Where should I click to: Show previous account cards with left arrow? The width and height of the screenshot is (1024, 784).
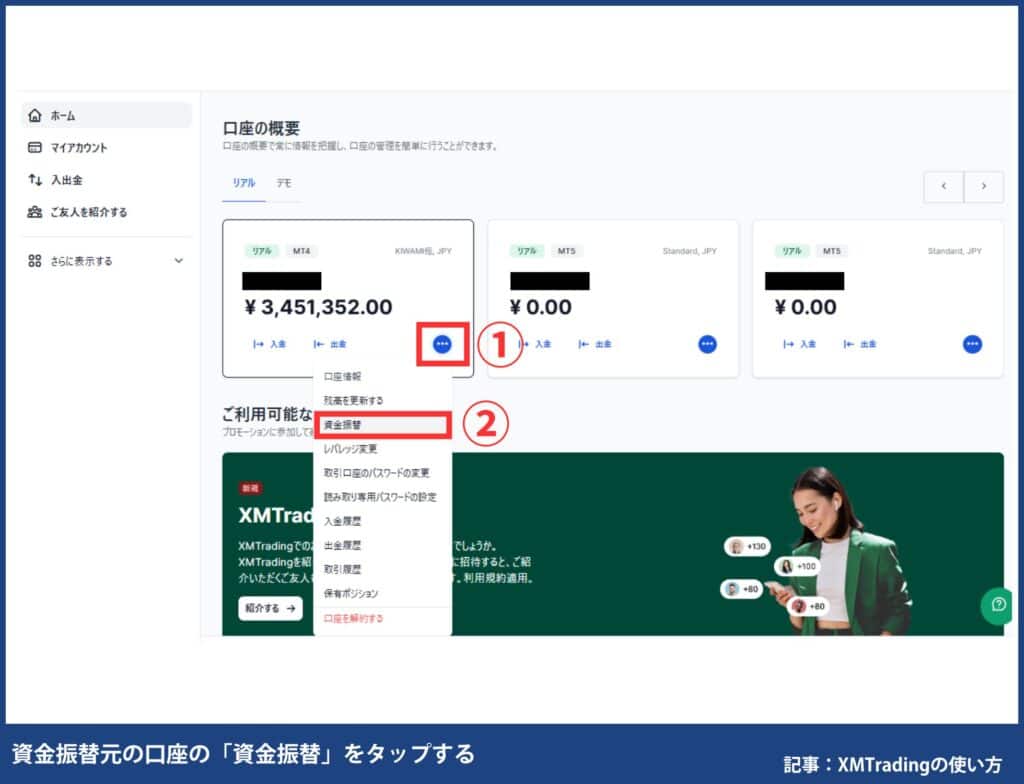(x=944, y=186)
